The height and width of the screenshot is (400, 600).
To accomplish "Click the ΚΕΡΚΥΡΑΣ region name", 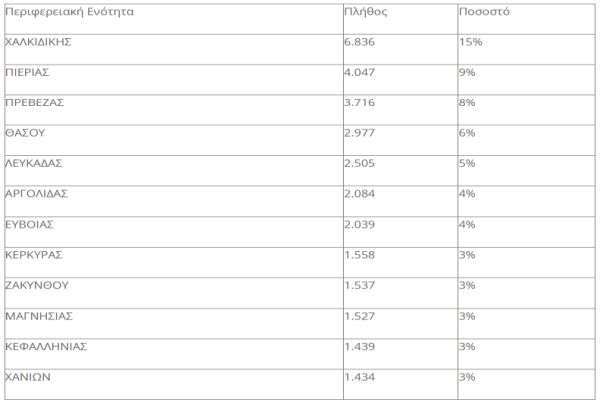I will (x=34, y=255).
